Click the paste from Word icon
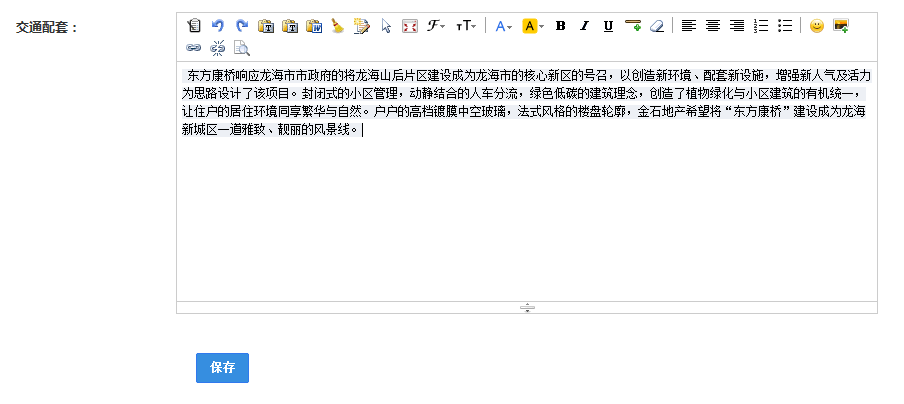904x404 pixels. tap(314, 26)
